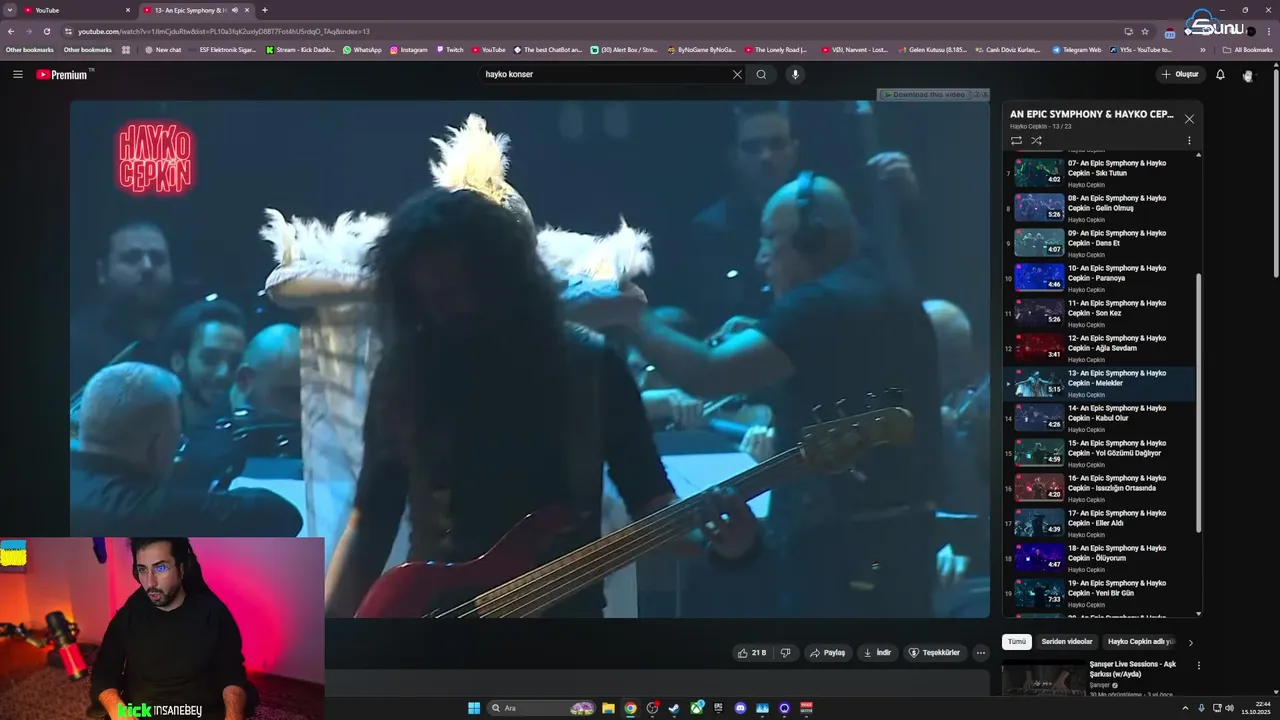The height and width of the screenshot is (720, 1280).
Task: Click the Teşekkürler button
Action: [x=934, y=652]
